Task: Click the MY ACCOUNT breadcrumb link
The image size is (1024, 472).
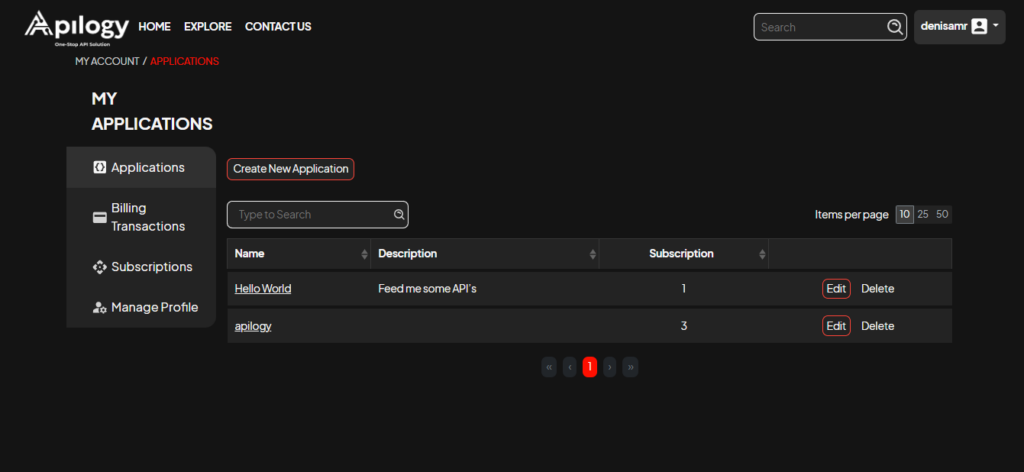Action: pyautogui.click(x=107, y=61)
